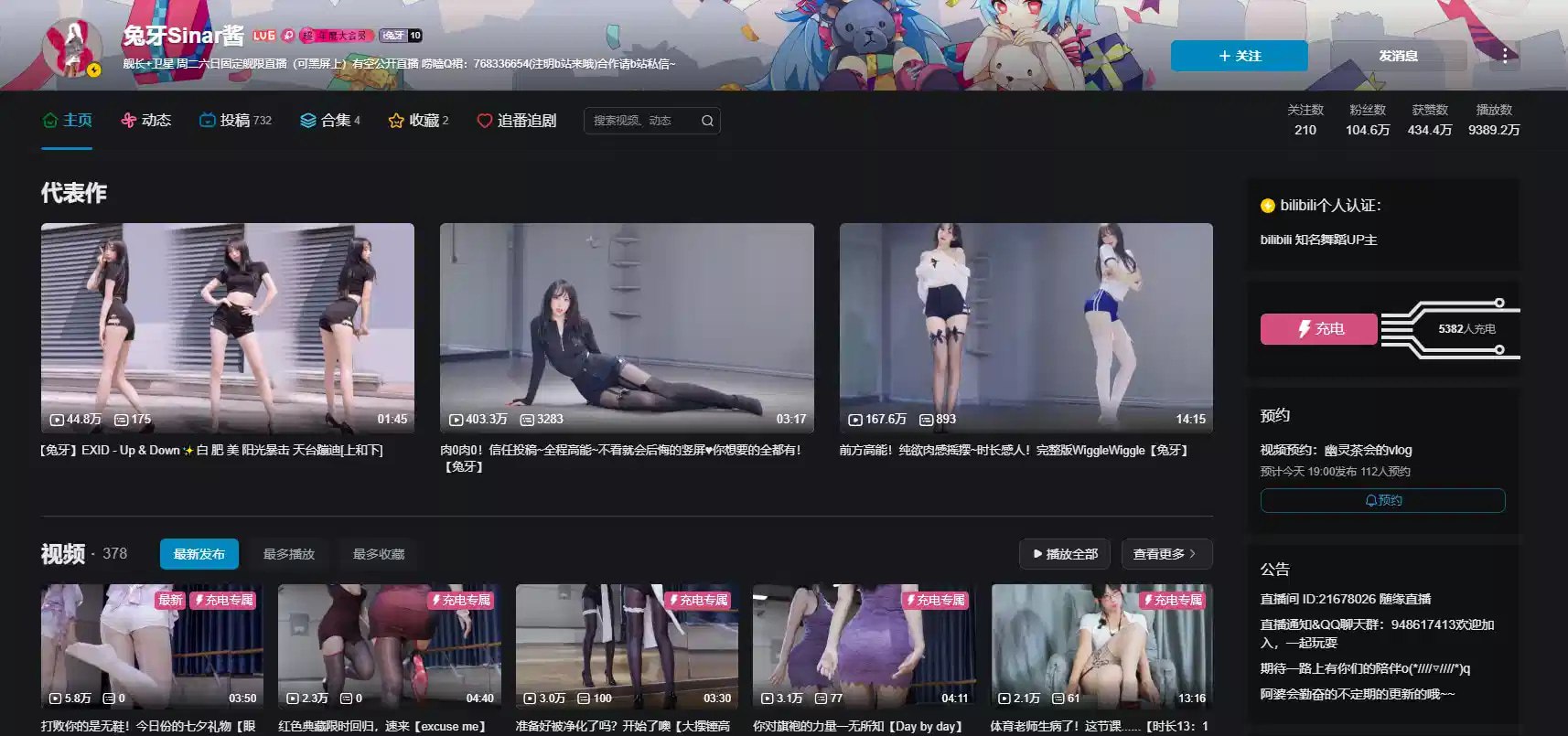Click the 预约 bell reservation button
Screen dimensions: 1568x736
[x=1382, y=500]
